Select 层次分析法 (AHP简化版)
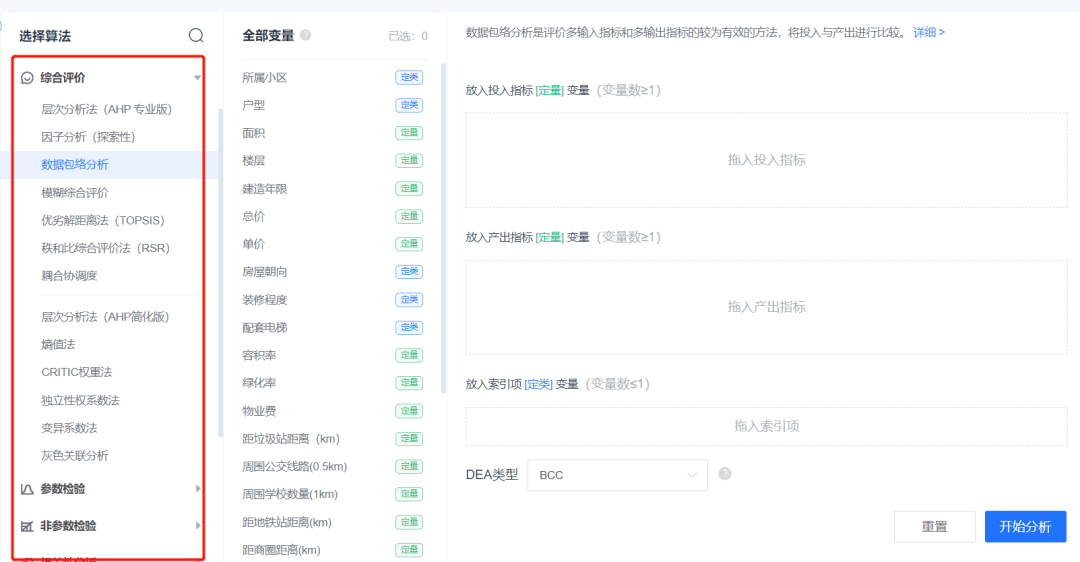 point(105,317)
